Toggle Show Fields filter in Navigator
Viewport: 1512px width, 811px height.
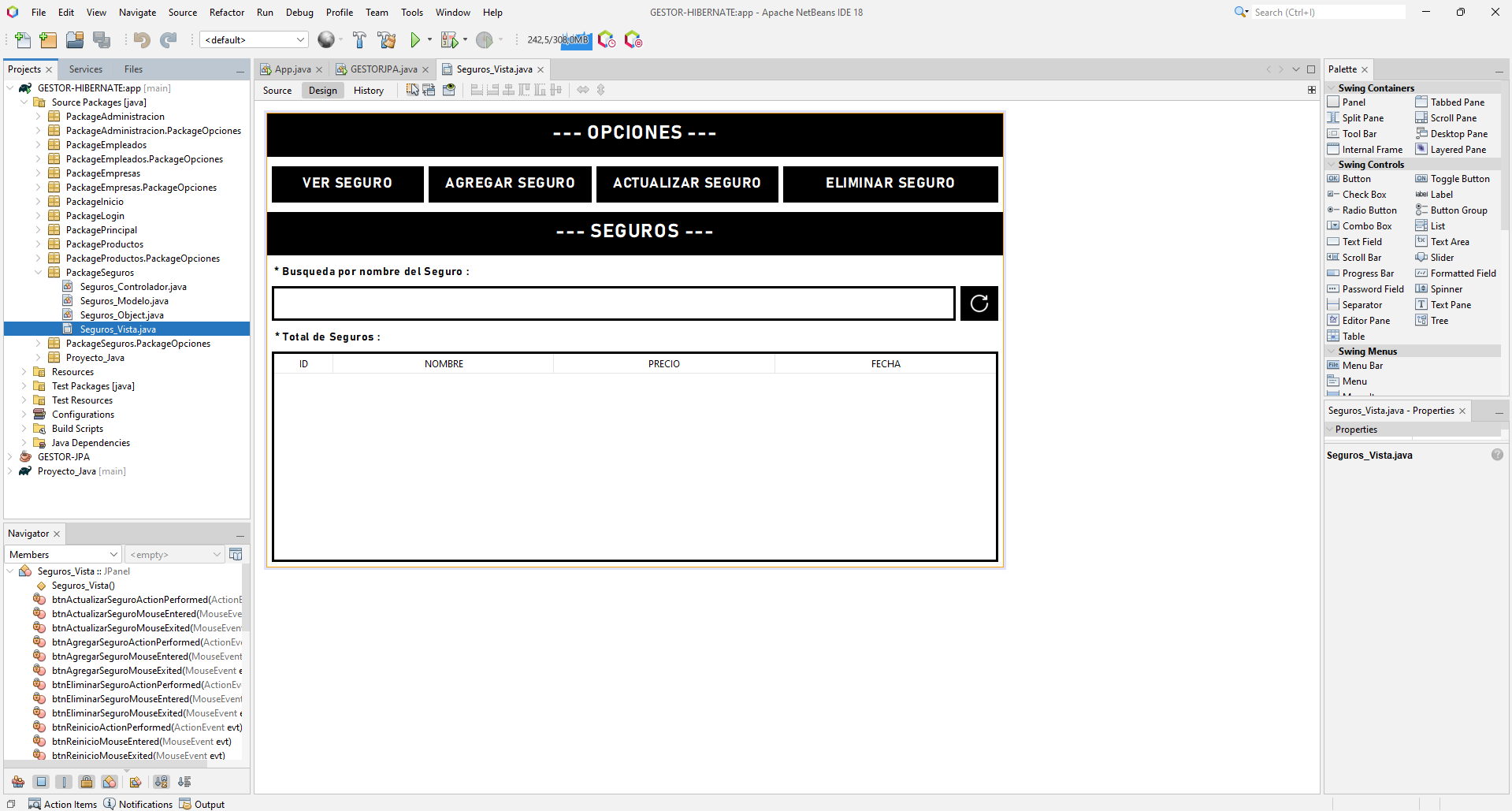(41, 782)
